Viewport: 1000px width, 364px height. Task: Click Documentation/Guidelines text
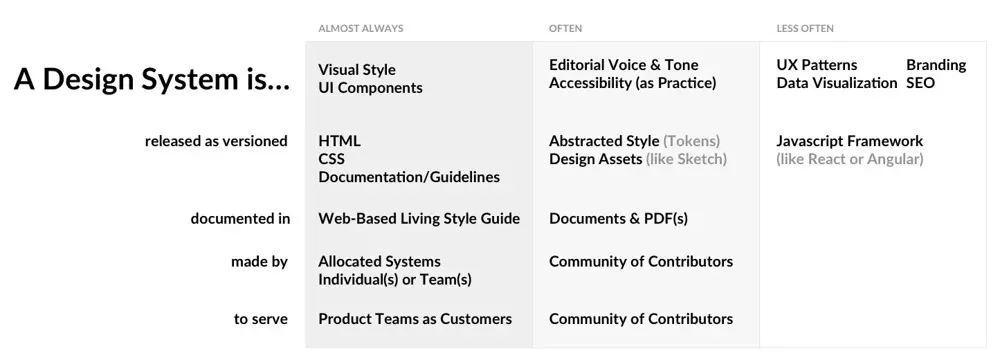pyautogui.click(x=409, y=177)
